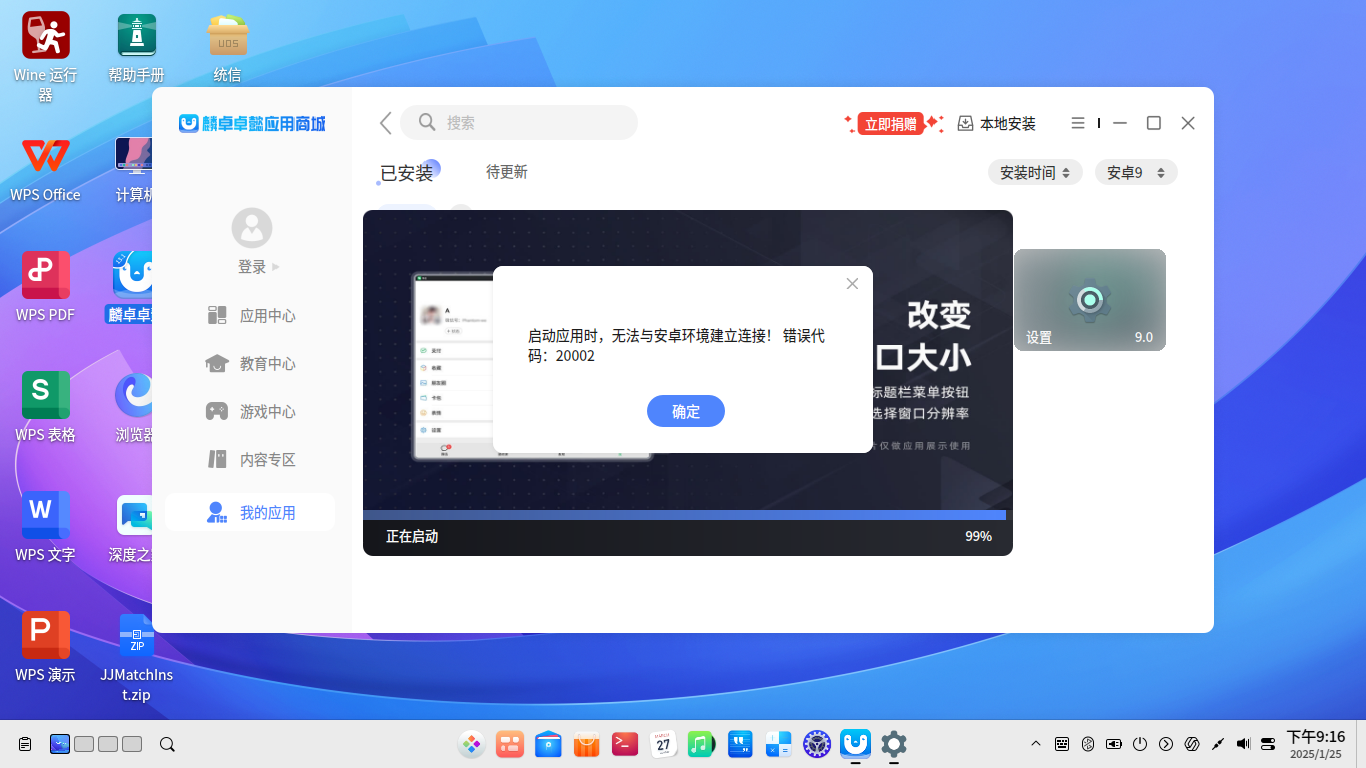
Task: Open the calculator dock icon
Action: 778,744
